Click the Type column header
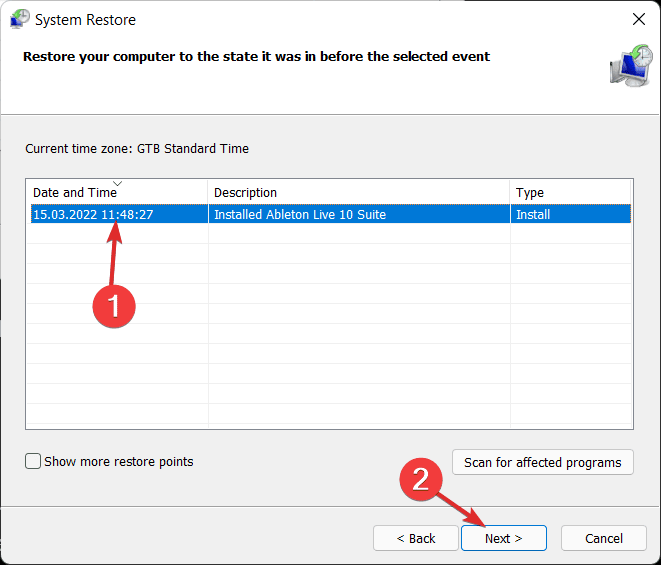Screen dimensions: 661x565 [x=530, y=192]
